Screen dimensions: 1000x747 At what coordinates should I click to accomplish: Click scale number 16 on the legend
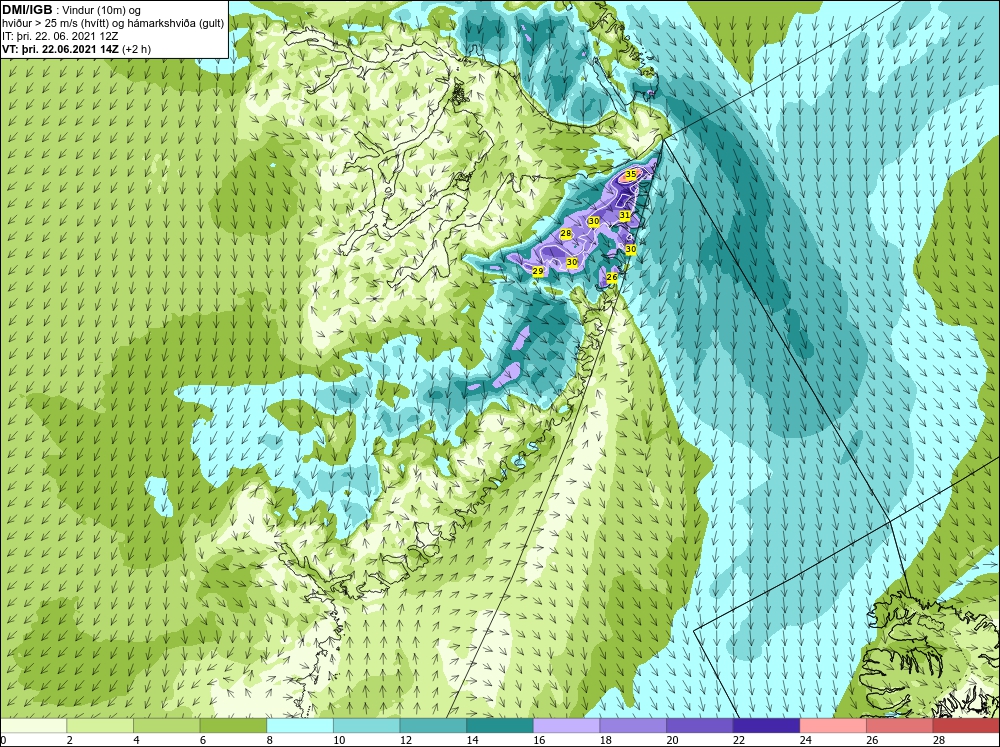coord(538,740)
